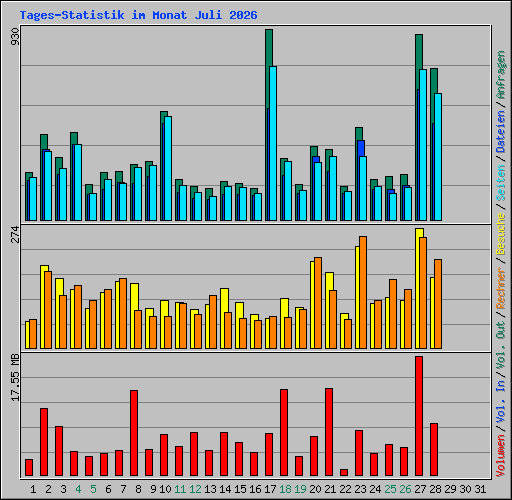512x500 pixels.
Task: Select the cyan Seiten bar on day 10
Action: point(168,168)
